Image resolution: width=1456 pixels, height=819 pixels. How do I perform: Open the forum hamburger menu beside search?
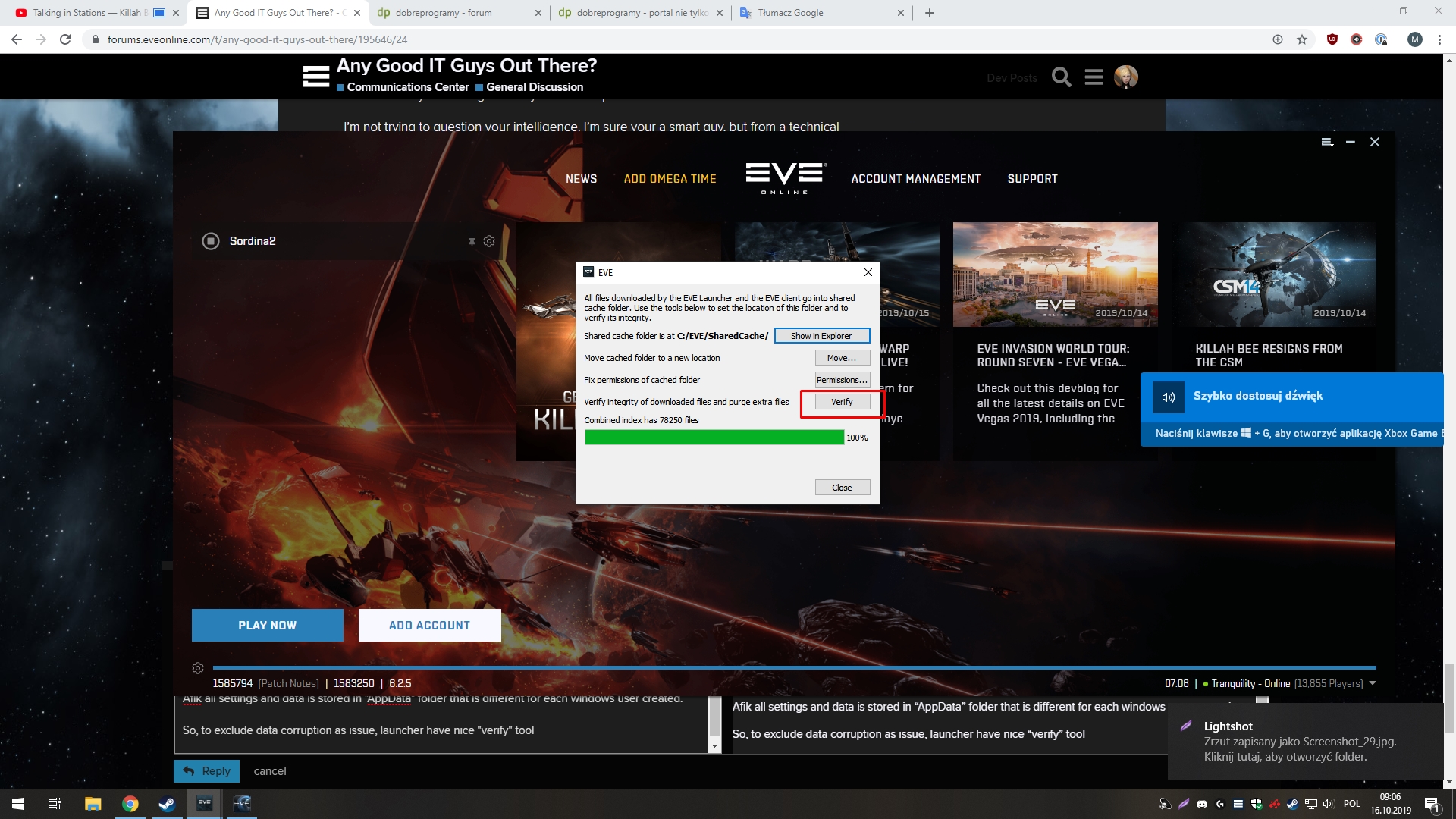(1094, 77)
